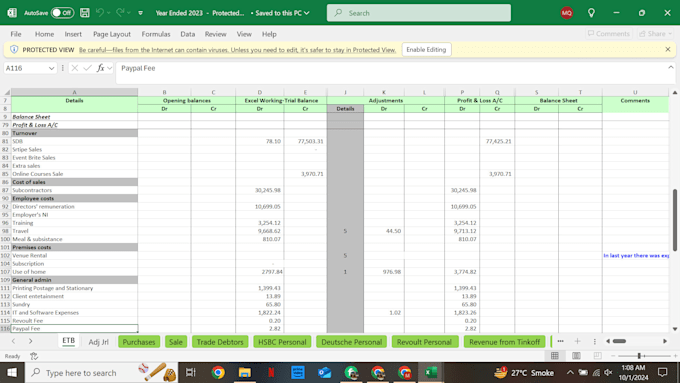Click the Comments button
Image resolution: width=680 pixels, height=383 pixels.
pos(608,34)
